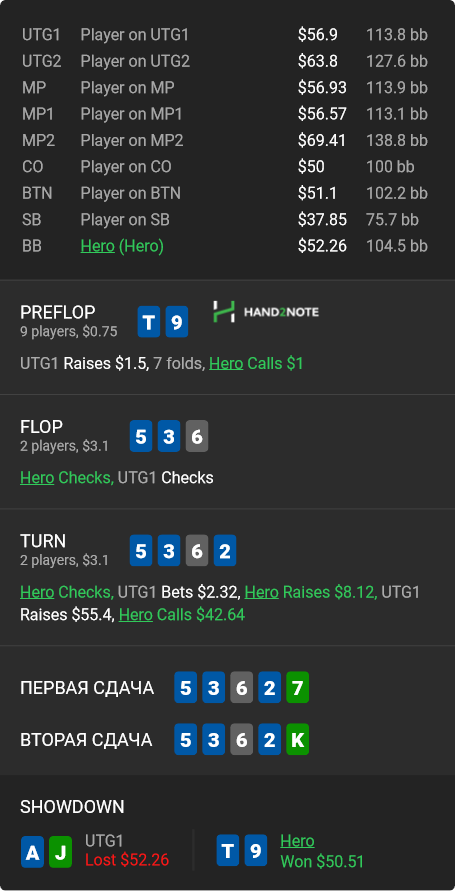Click the 2 card on the turn board

tap(225, 551)
